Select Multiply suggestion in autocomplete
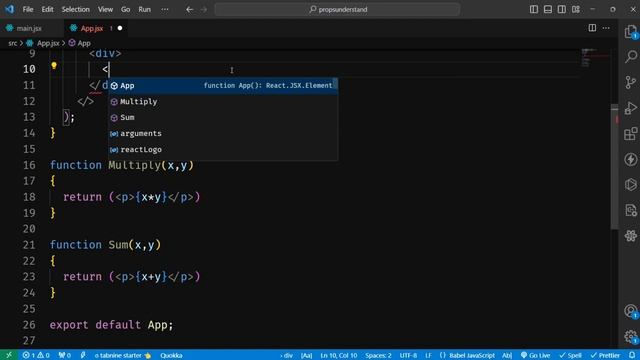Screen dimensions: 640x360 223,102
